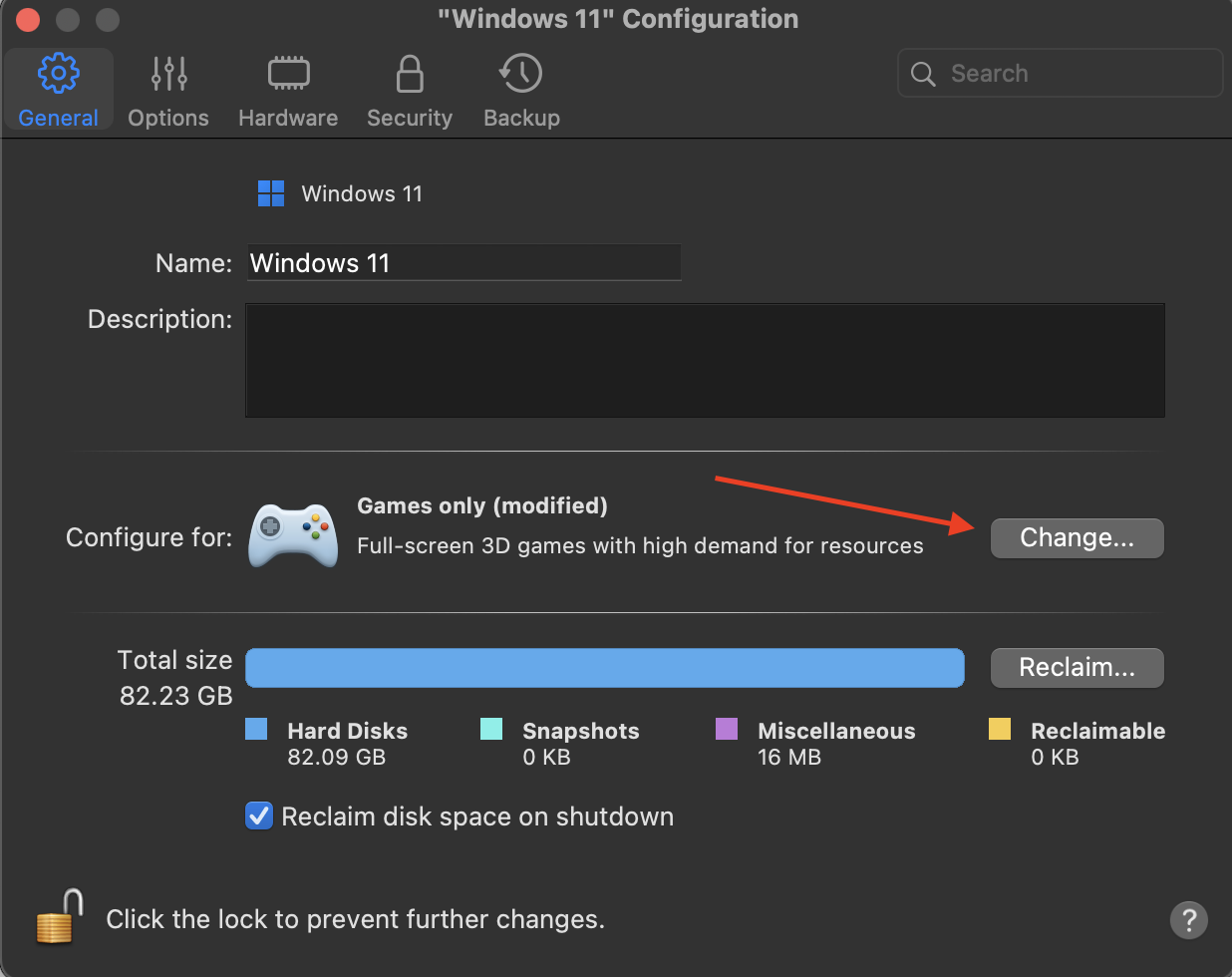The height and width of the screenshot is (977, 1232).
Task: Click the game controller profile icon
Action: [x=292, y=534]
